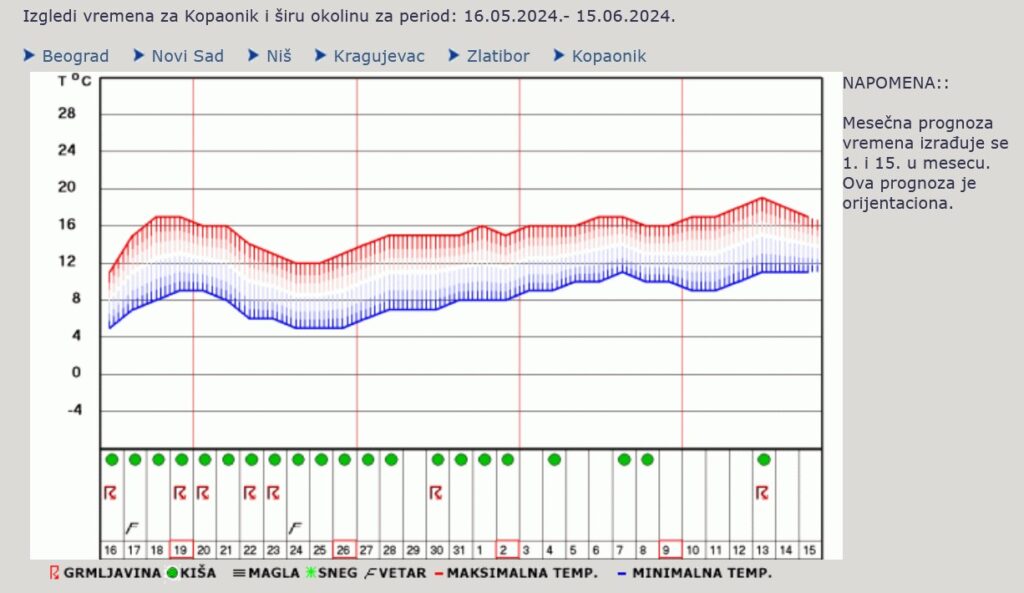Click the thunder icon on day 30
The width and height of the screenshot is (1024, 593).
tap(436, 493)
